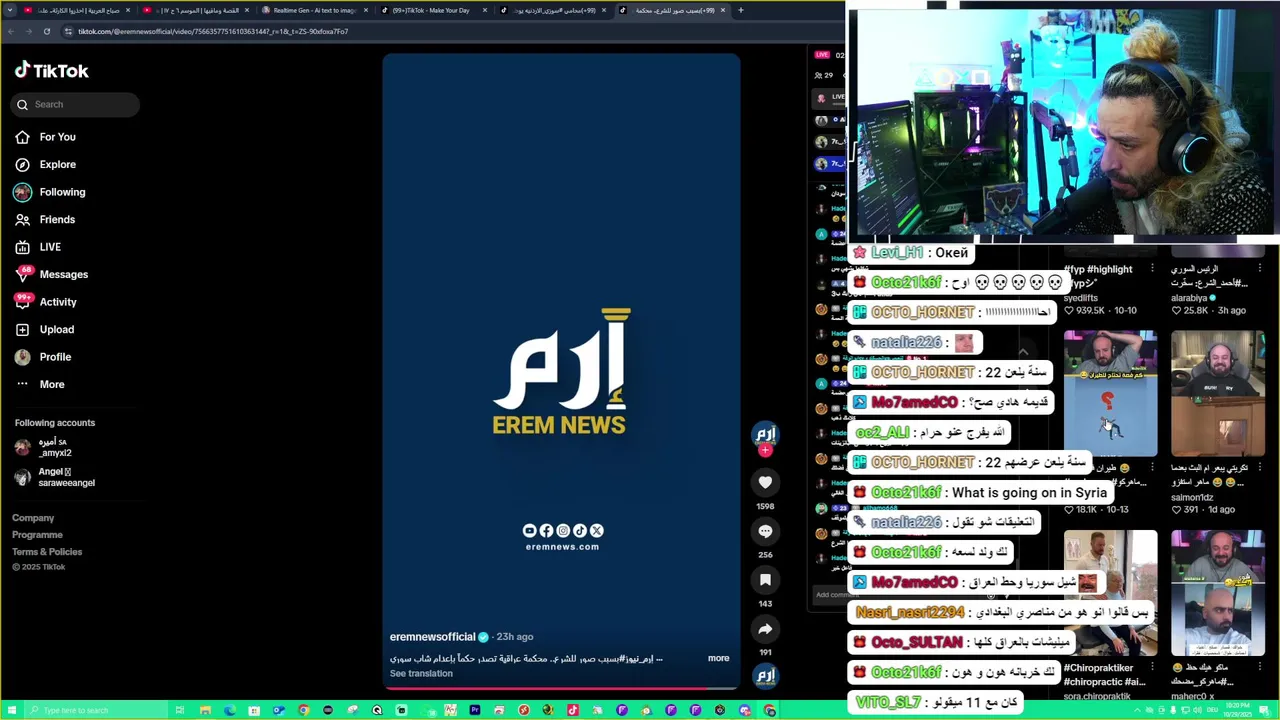Click the TikTok logo
1280x720 pixels.
tap(51, 71)
